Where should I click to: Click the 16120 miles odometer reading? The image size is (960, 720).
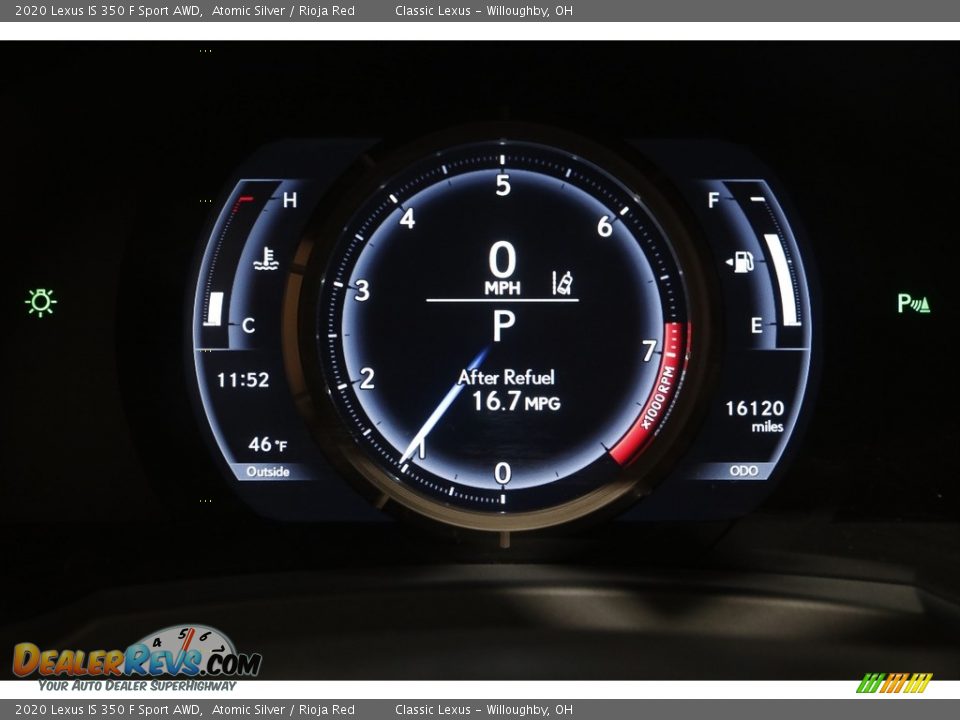click(754, 416)
